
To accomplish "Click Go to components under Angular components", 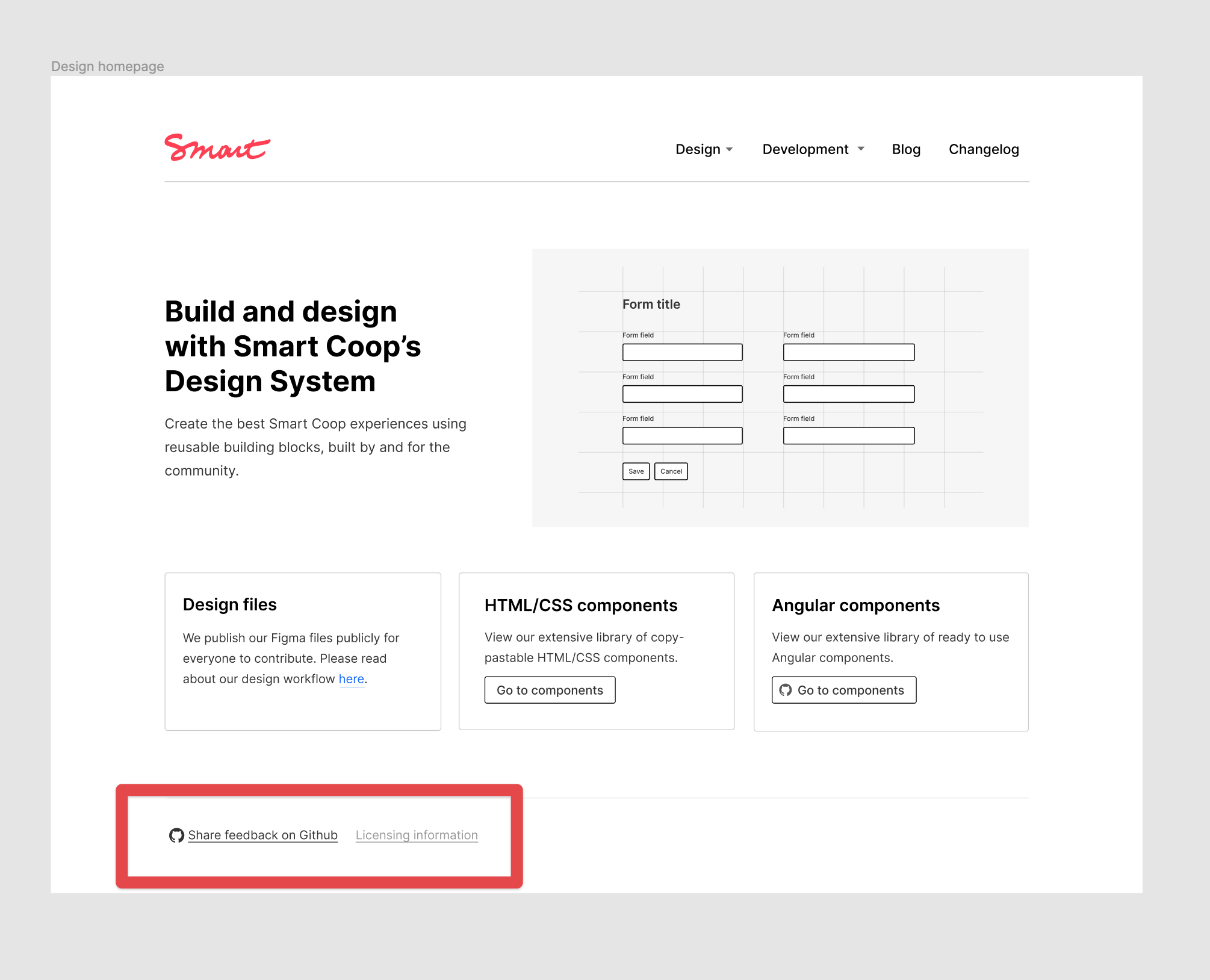I will tap(844, 690).
